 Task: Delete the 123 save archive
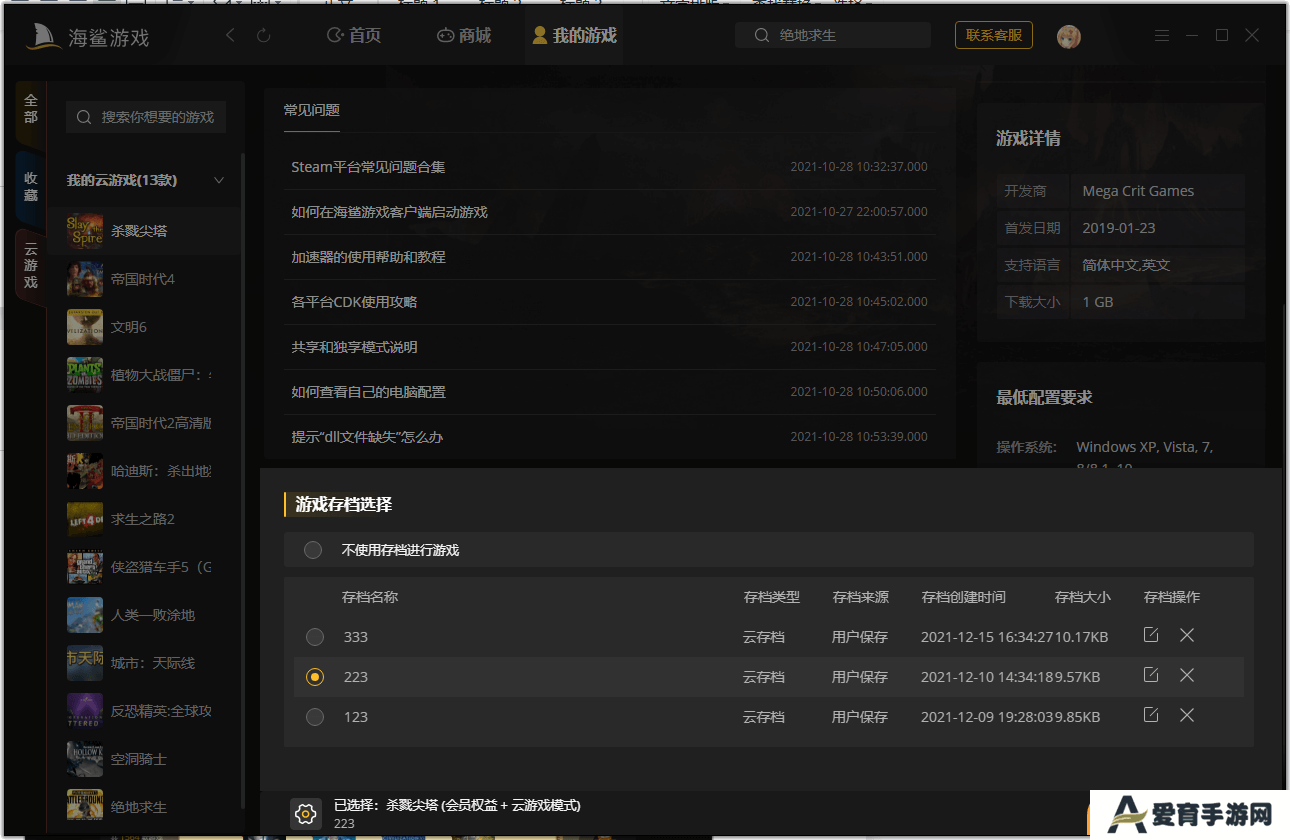pos(1187,715)
